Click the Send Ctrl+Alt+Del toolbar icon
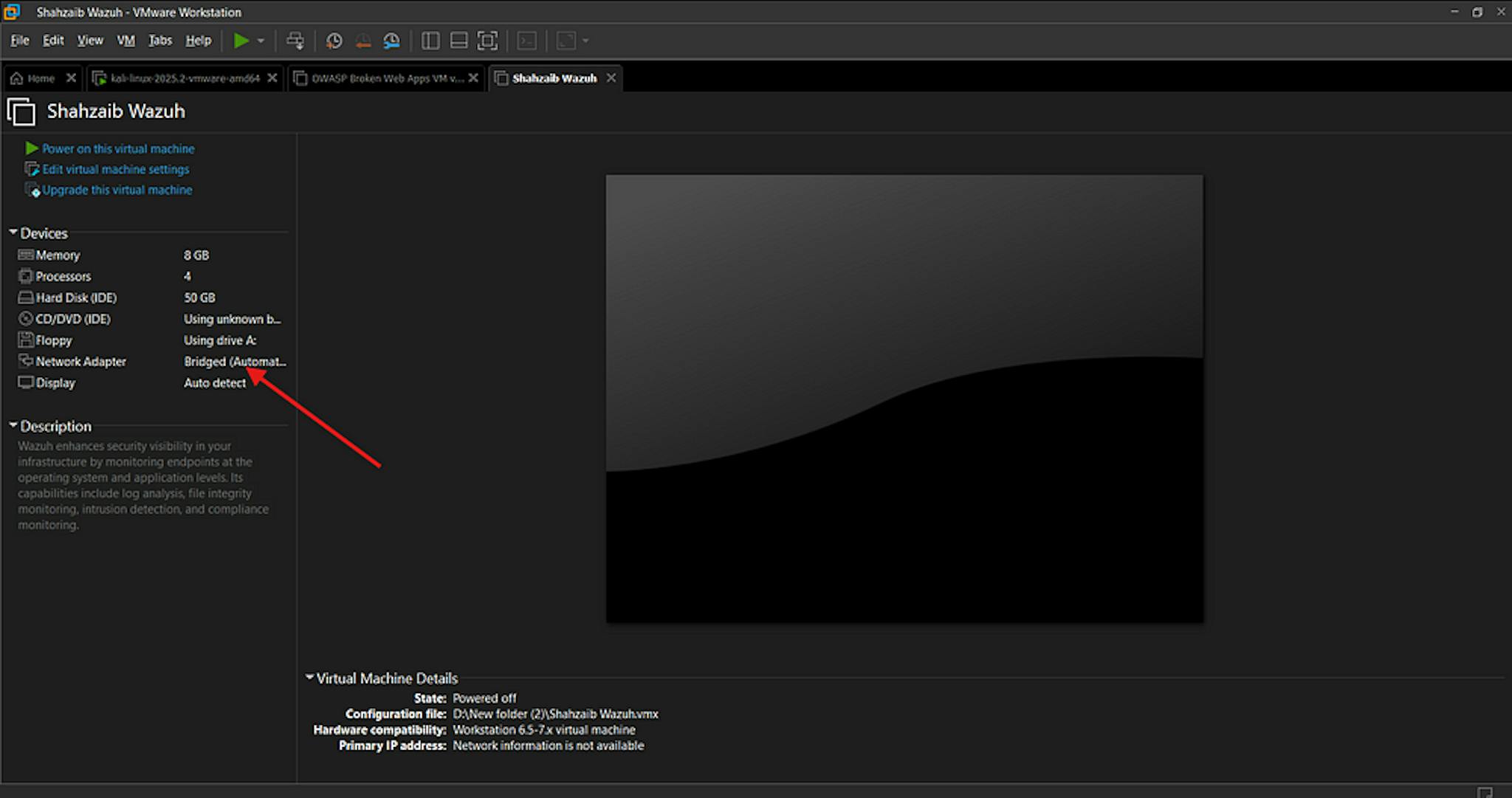1512x798 pixels. (295, 41)
